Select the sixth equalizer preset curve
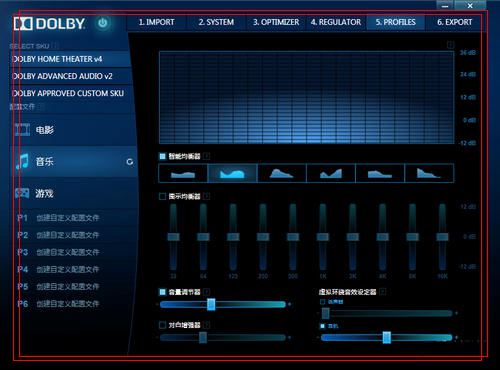This screenshot has height=370, width=500. pos(429,173)
